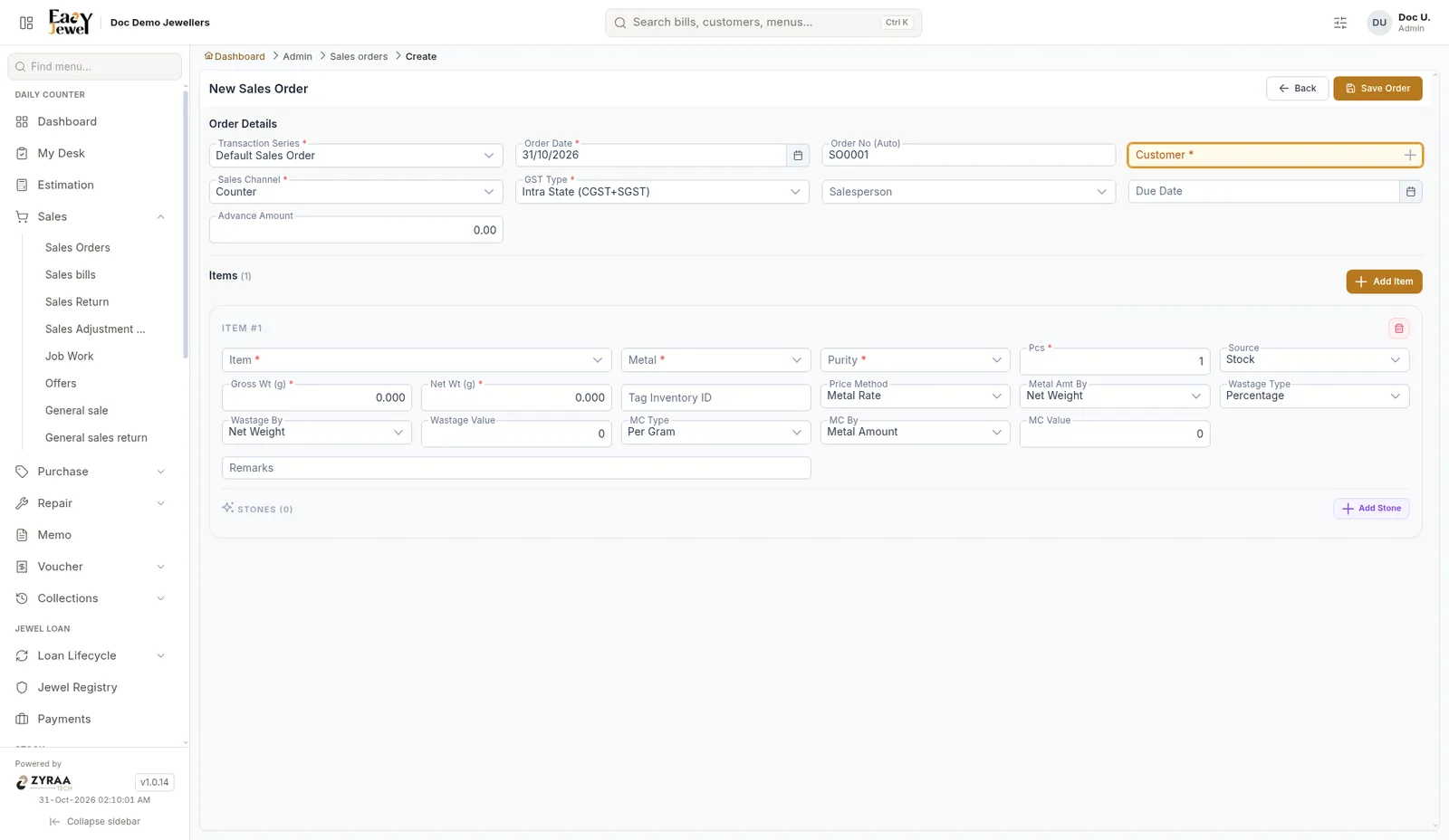This screenshot has height=840, width=1449.
Task: Delete Item #1 with the trash icon
Action: click(1399, 329)
